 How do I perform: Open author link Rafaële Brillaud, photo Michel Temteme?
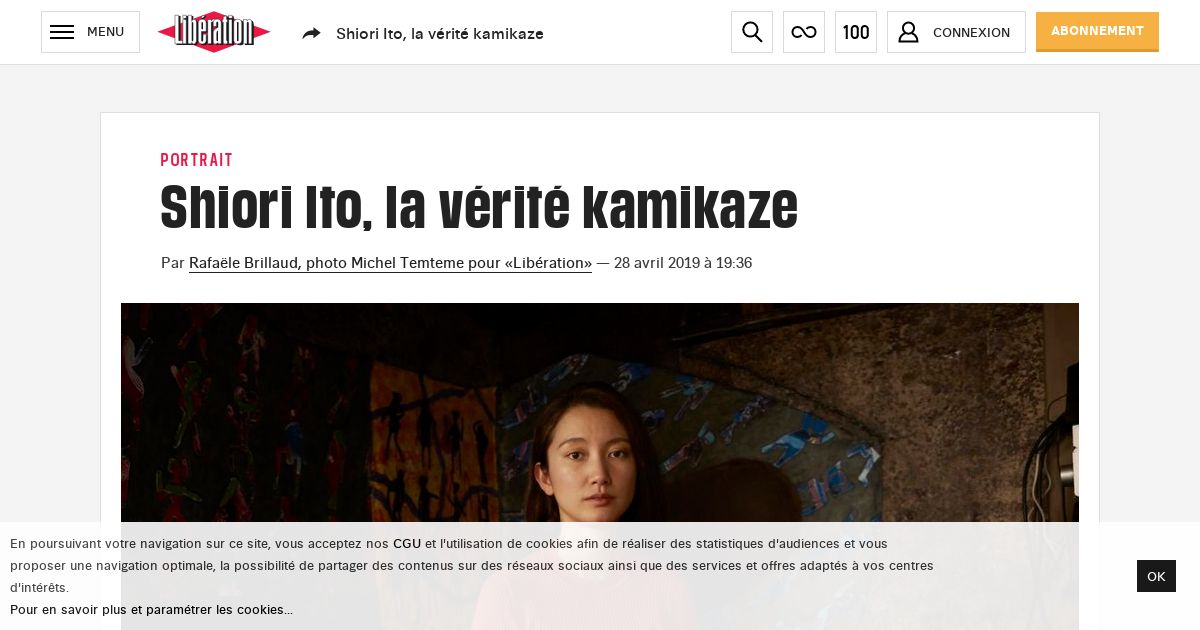tap(390, 263)
